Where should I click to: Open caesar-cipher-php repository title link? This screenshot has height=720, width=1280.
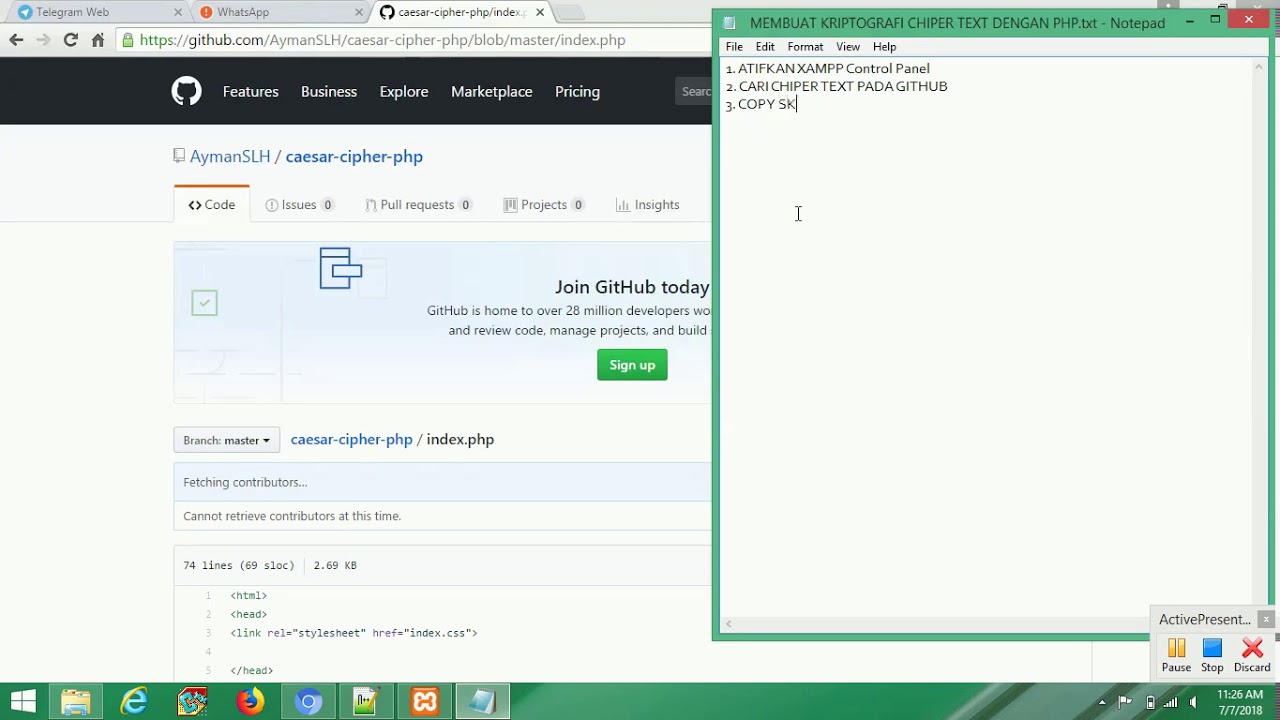click(x=354, y=156)
